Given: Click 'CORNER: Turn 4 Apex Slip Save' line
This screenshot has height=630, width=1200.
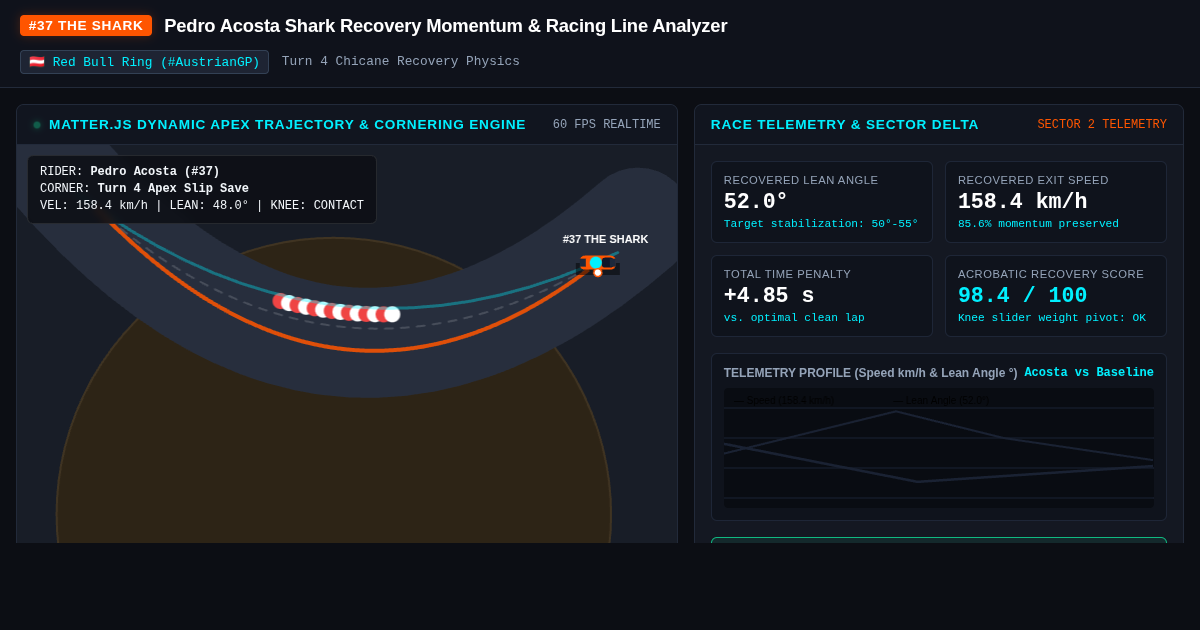Looking at the screenshot, I should click(144, 189).
